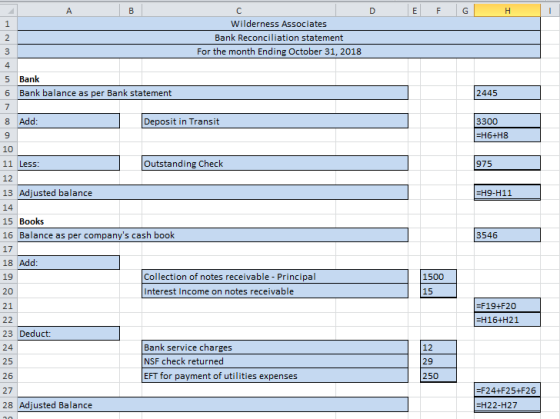
Task: Click the cell containing 2445
Action: tap(507, 93)
